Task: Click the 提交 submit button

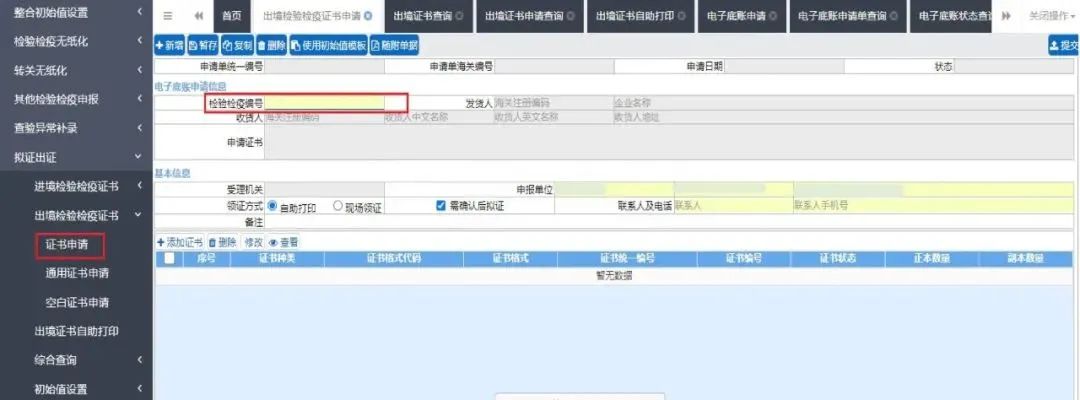Action: click(1064, 45)
